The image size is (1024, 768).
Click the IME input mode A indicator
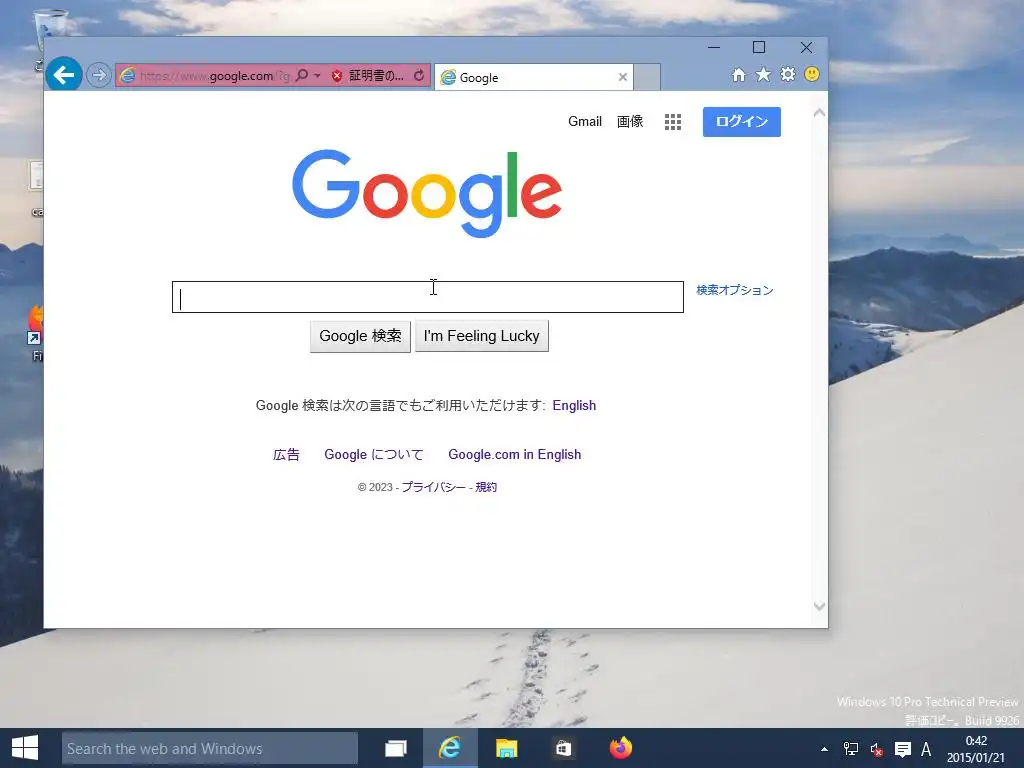pos(926,749)
